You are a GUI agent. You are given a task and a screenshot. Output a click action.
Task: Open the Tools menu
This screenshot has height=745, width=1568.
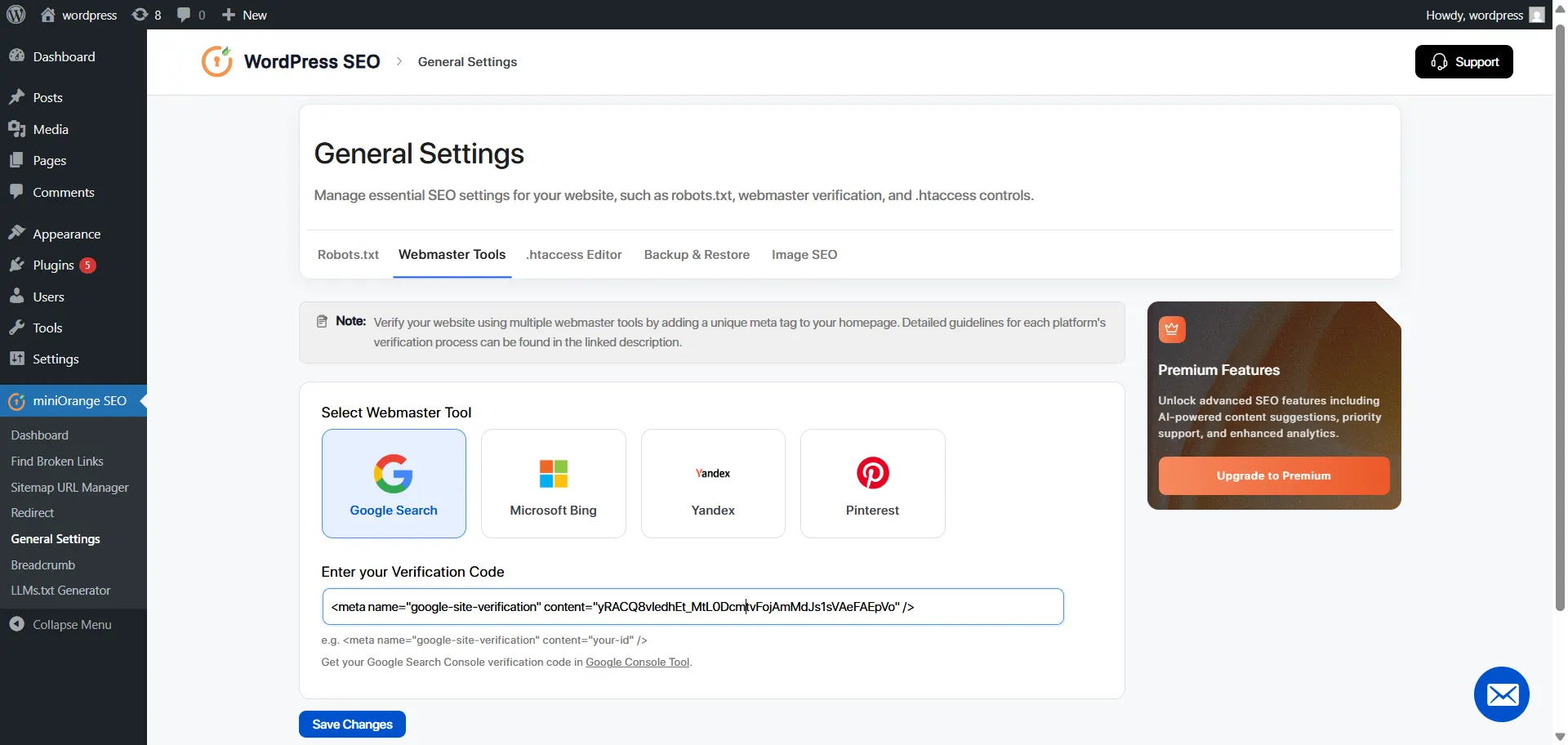(x=73, y=328)
